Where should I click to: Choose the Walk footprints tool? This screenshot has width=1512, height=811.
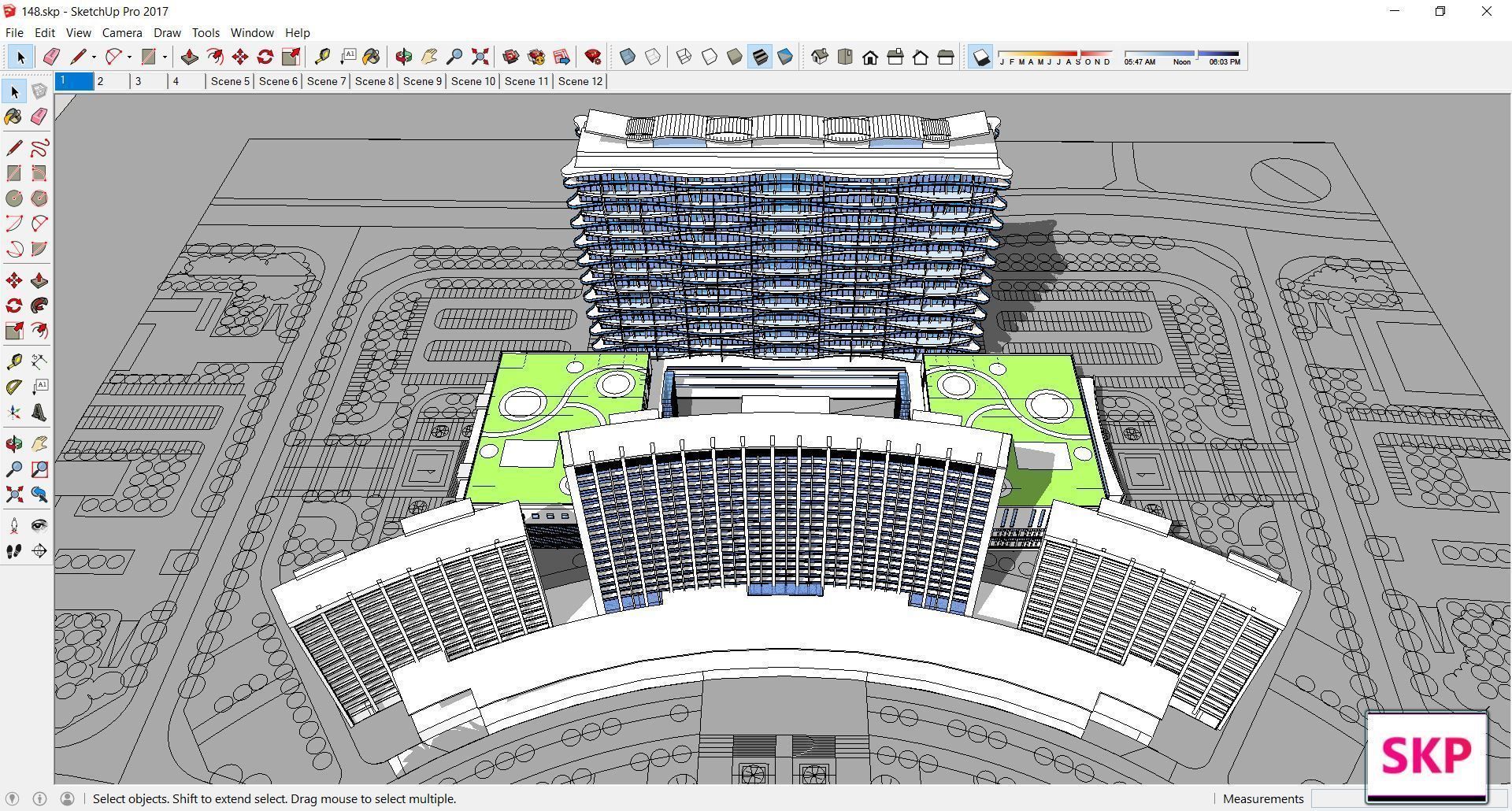[x=14, y=551]
